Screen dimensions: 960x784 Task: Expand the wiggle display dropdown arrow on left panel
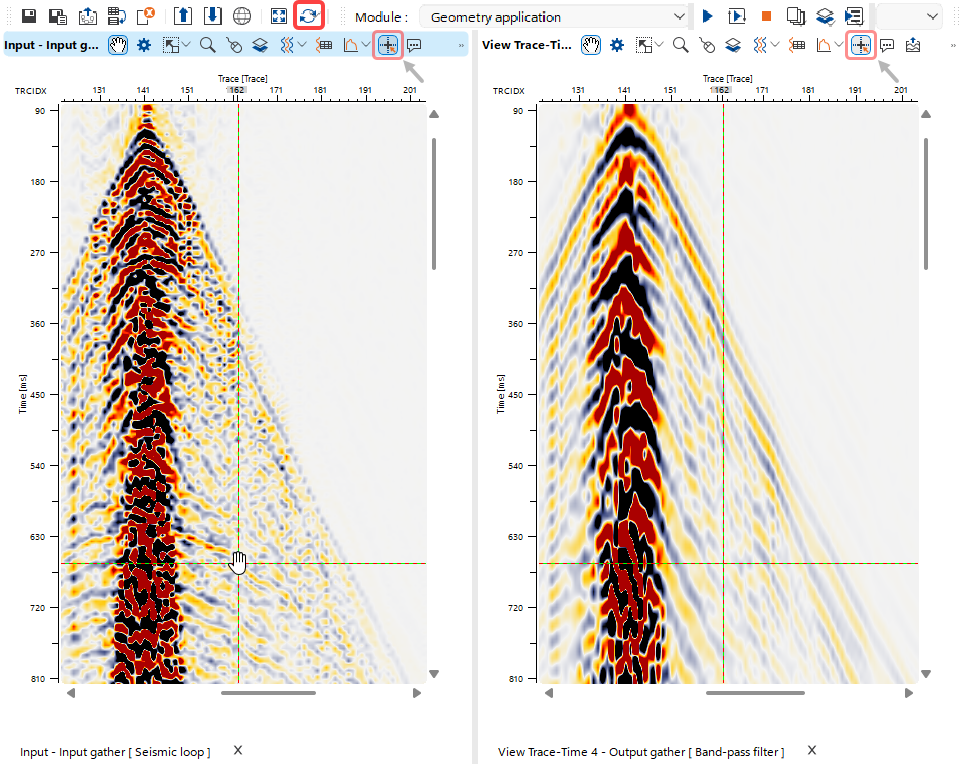tap(302, 45)
